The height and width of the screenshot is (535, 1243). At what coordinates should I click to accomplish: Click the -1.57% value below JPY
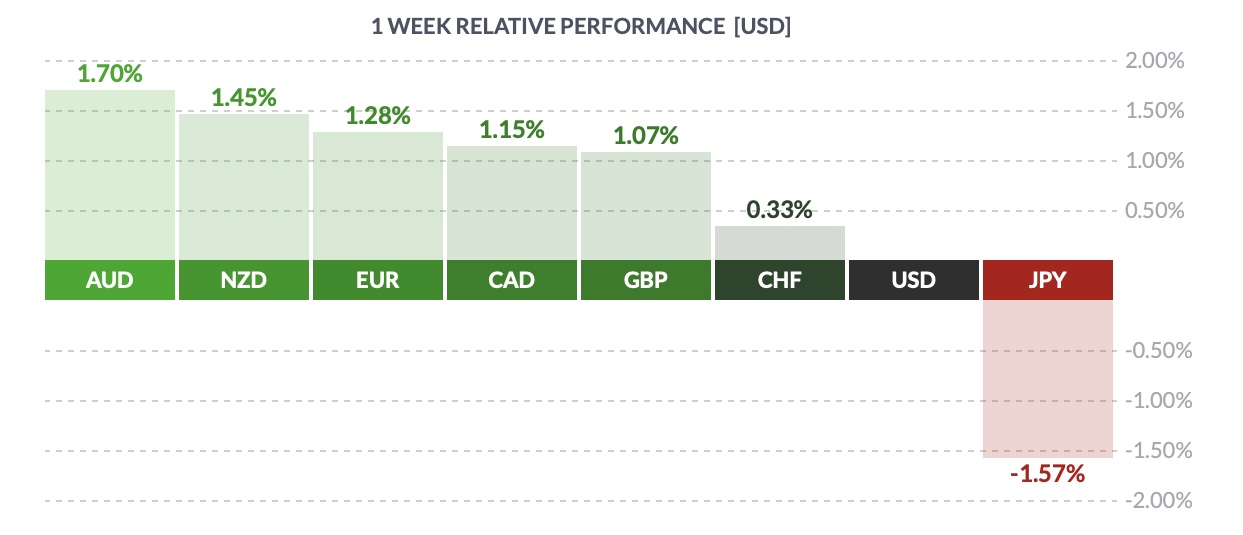1047,474
